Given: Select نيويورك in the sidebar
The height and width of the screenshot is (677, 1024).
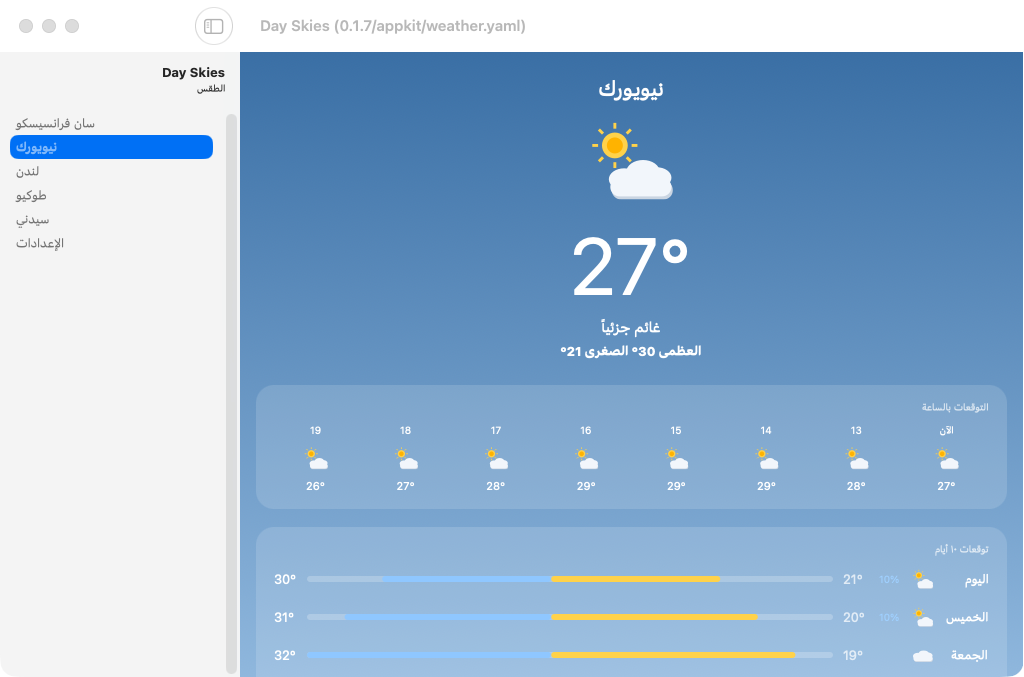Looking at the screenshot, I should click(x=112, y=147).
